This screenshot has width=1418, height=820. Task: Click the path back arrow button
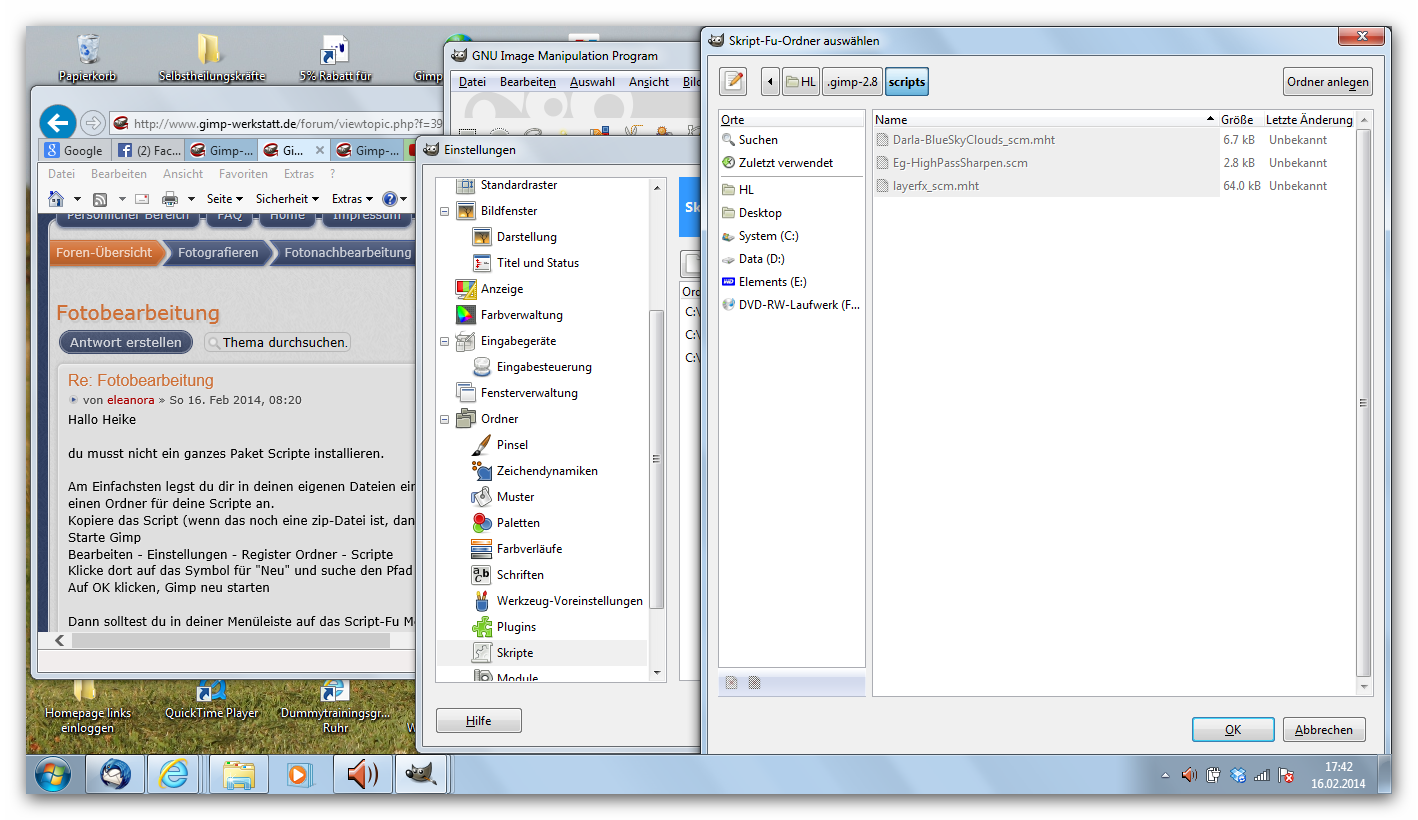coord(770,82)
